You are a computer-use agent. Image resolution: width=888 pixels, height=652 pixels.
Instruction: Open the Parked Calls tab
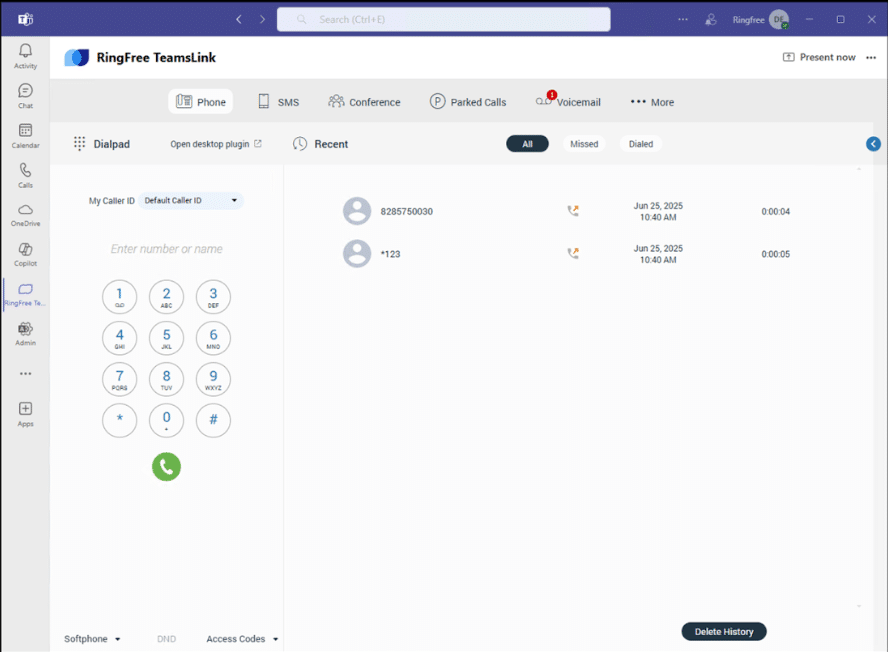[468, 102]
